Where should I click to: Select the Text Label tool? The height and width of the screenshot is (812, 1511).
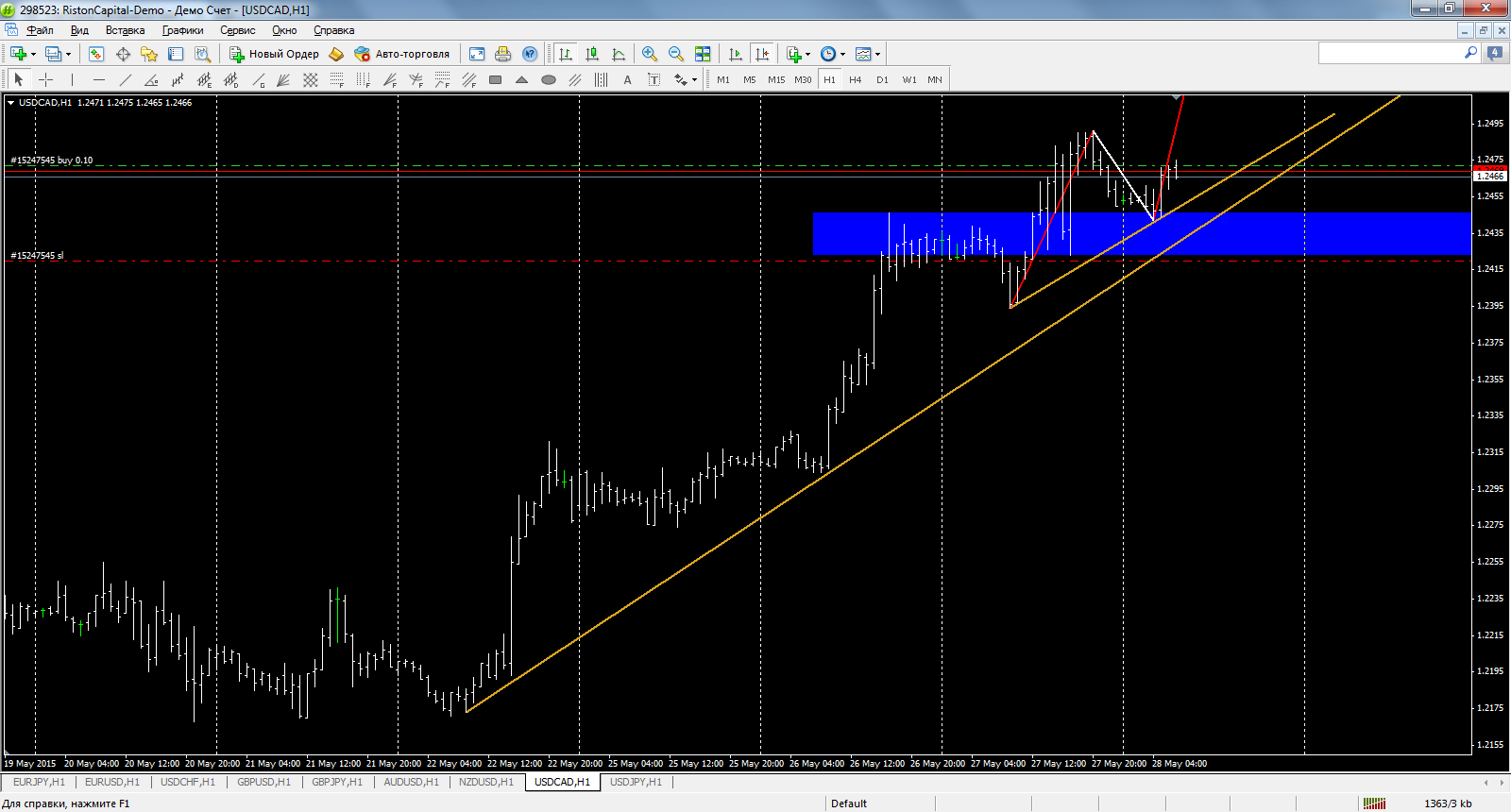654,80
